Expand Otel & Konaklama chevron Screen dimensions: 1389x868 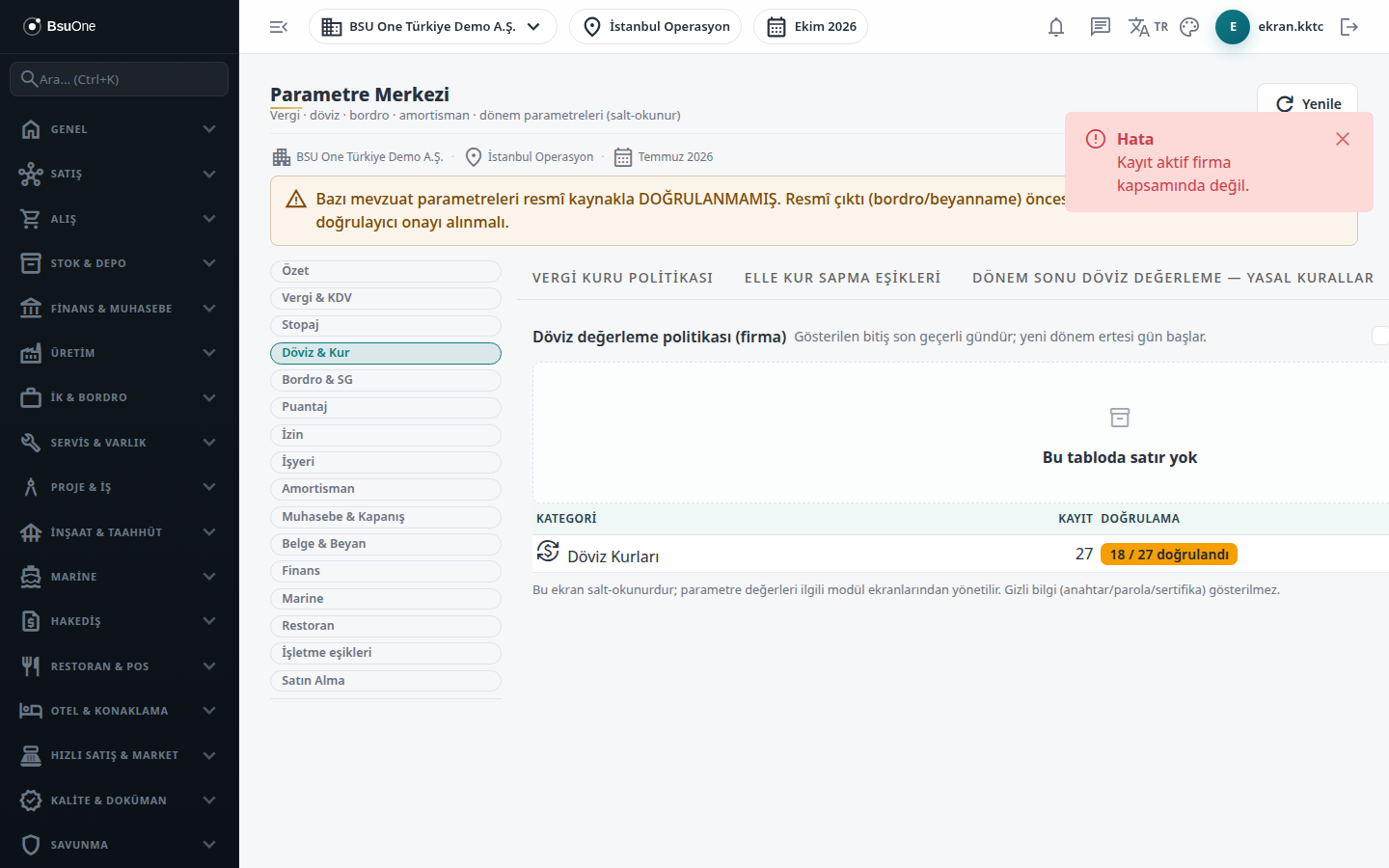[209, 711]
